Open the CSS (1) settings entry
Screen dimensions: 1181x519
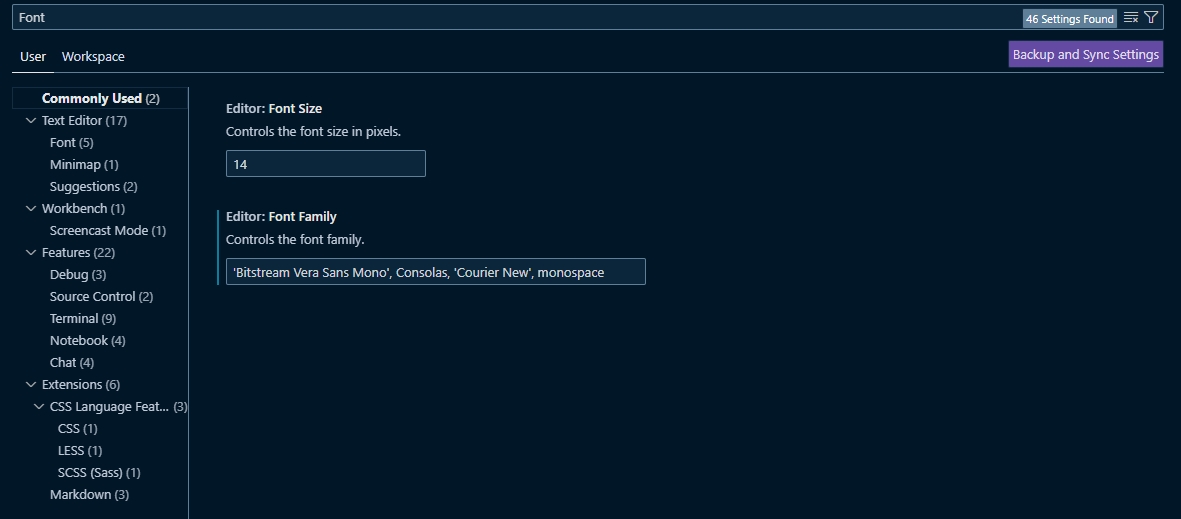(78, 429)
